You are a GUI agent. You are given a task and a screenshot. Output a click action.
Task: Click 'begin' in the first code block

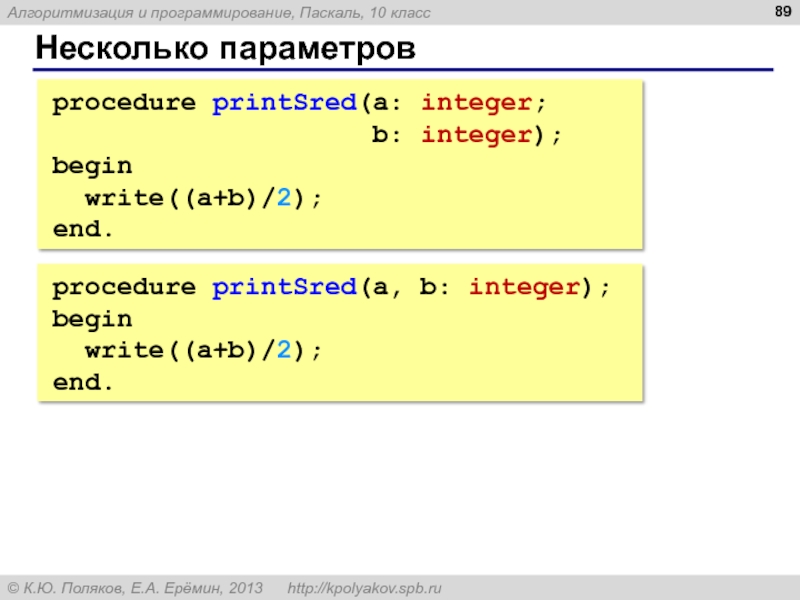[92, 166]
